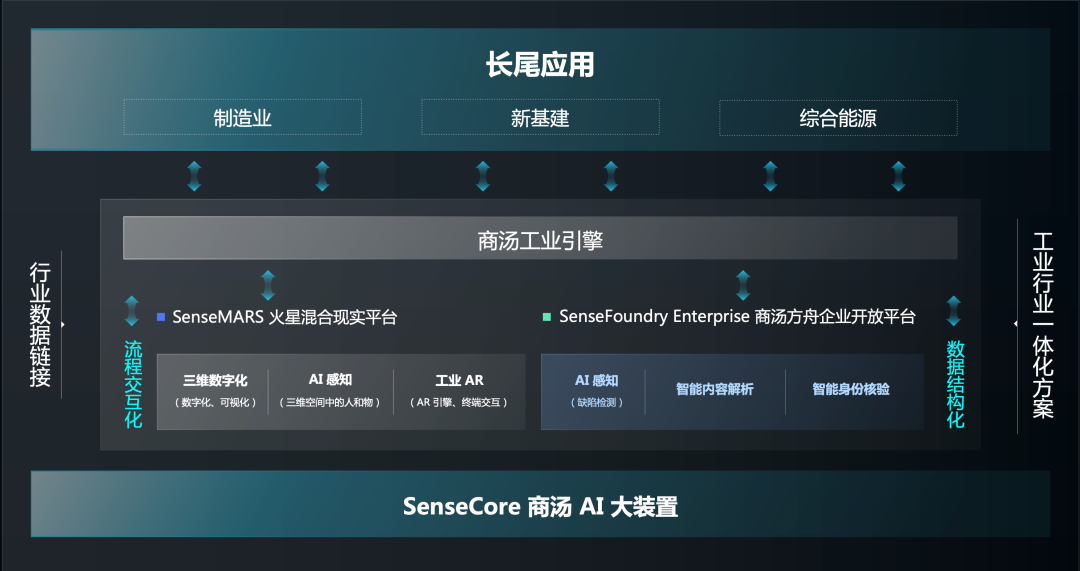Select the 制造业 dotted box
This screenshot has width=1080, height=571.
(242, 117)
